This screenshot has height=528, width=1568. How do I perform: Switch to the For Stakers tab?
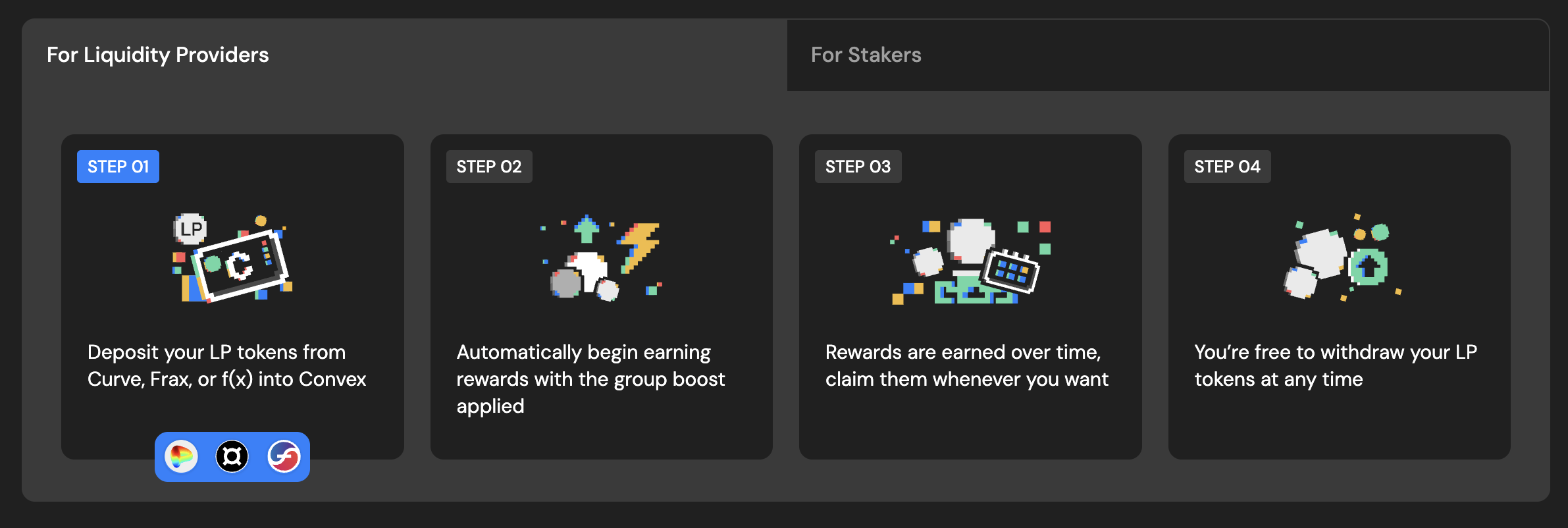click(866, 55)
